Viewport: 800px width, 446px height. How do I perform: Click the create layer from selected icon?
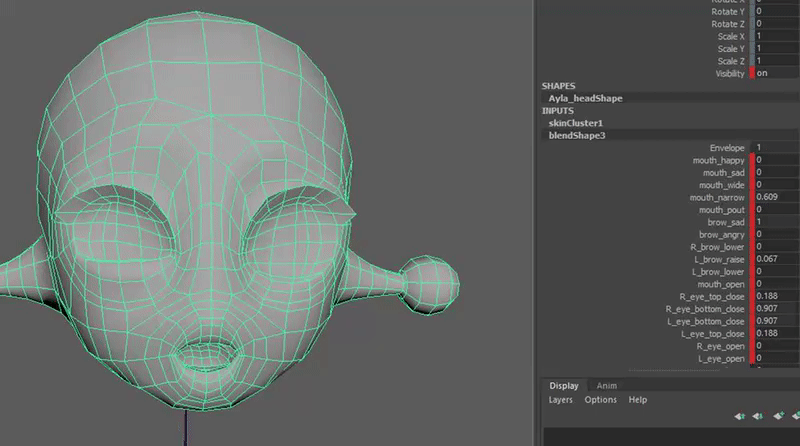pos(795,415)
